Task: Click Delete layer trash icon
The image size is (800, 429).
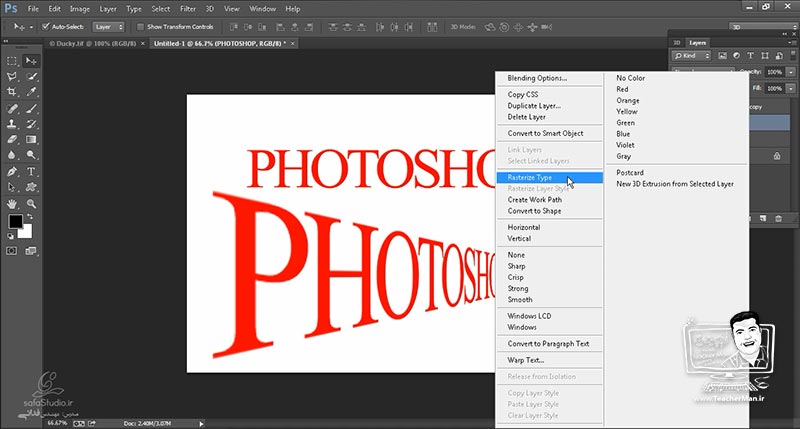Action: [x=779, y=219]
